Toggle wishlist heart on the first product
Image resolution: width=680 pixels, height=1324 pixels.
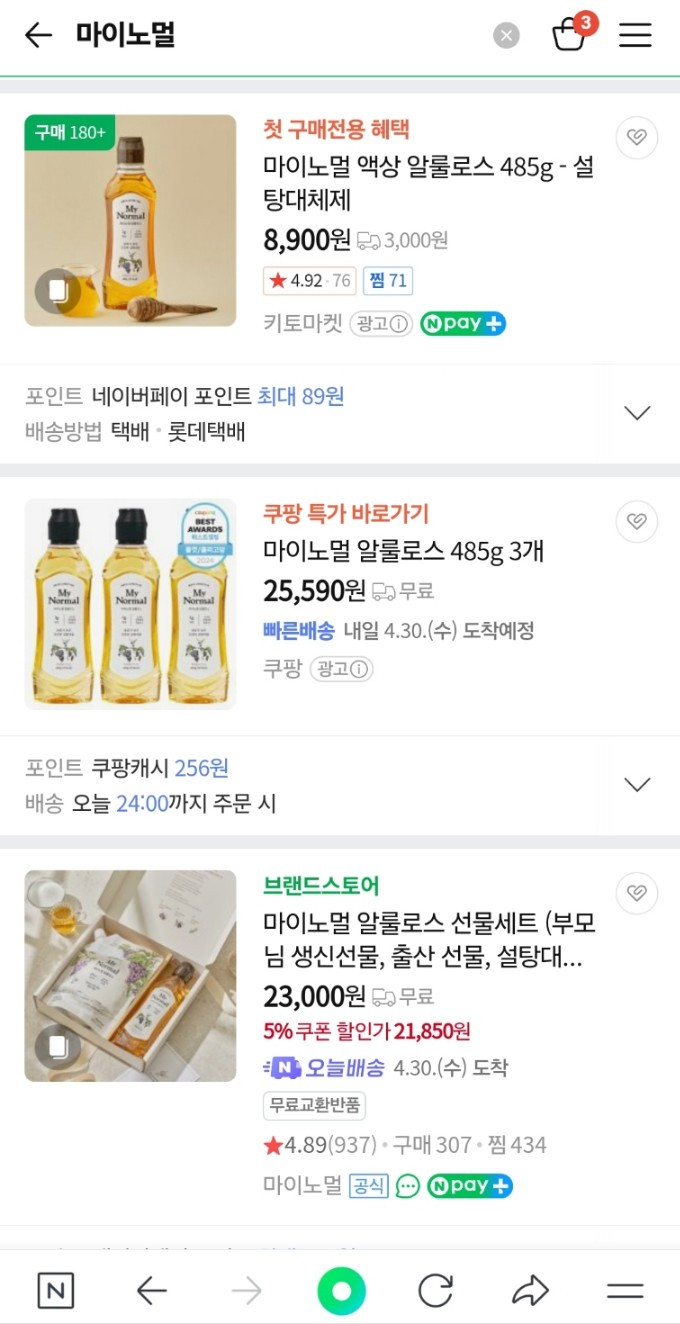click(637, 137)
